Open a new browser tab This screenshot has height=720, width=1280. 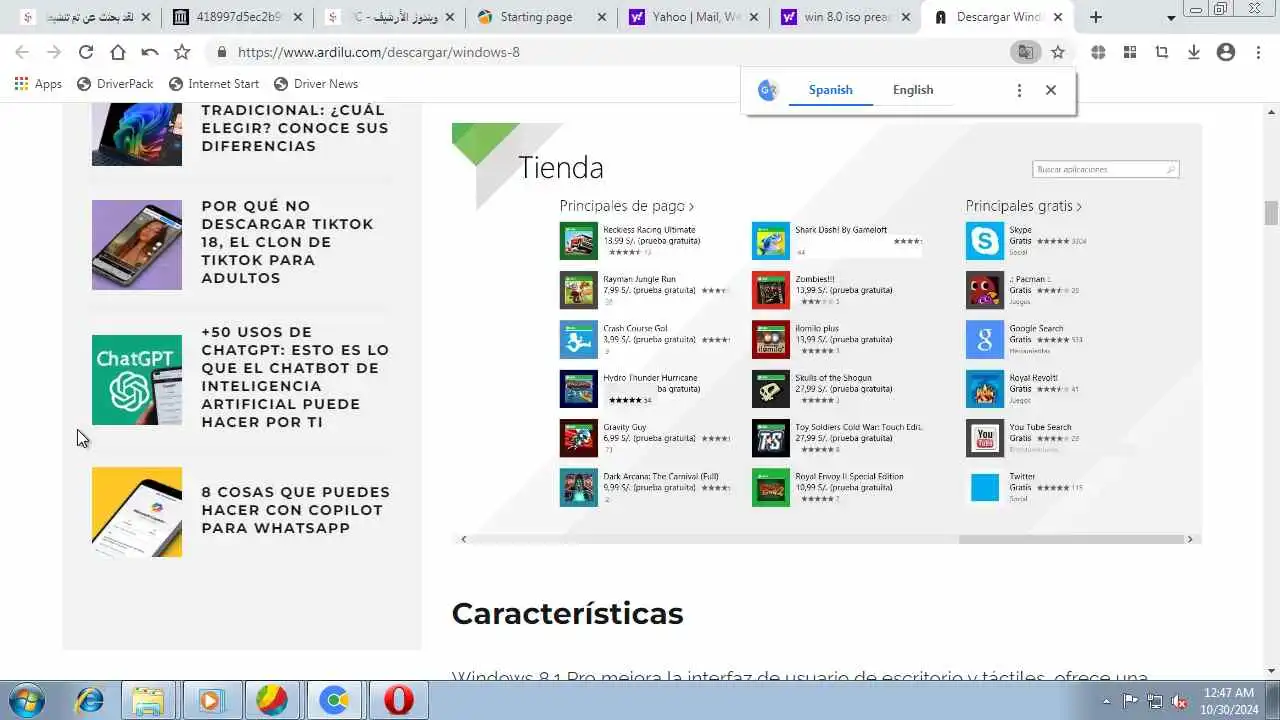(x=1096, y=17)
